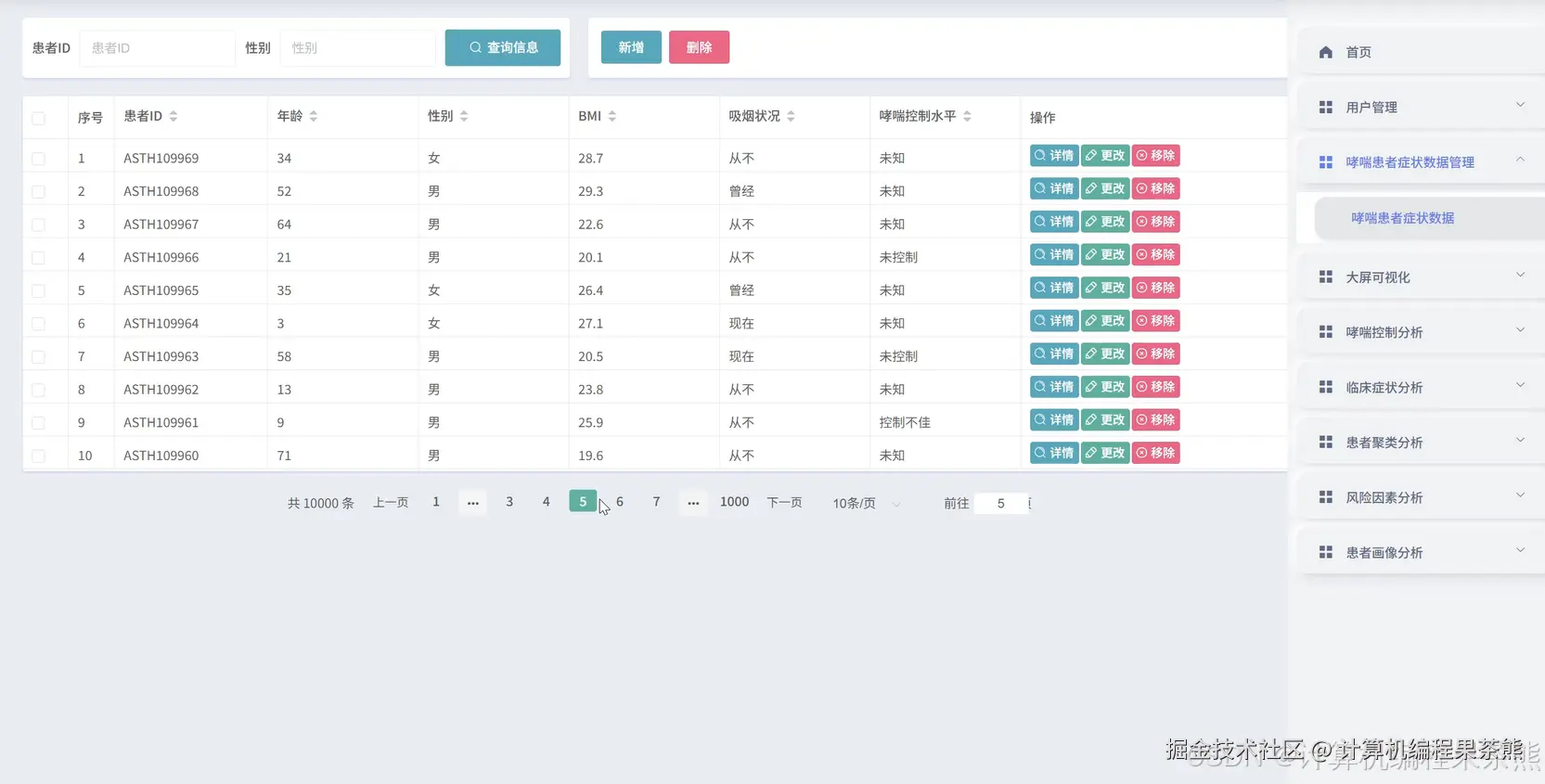Go to 首页 in the sidebar
The image size is (1545, 784).
tap(1358, 53)
